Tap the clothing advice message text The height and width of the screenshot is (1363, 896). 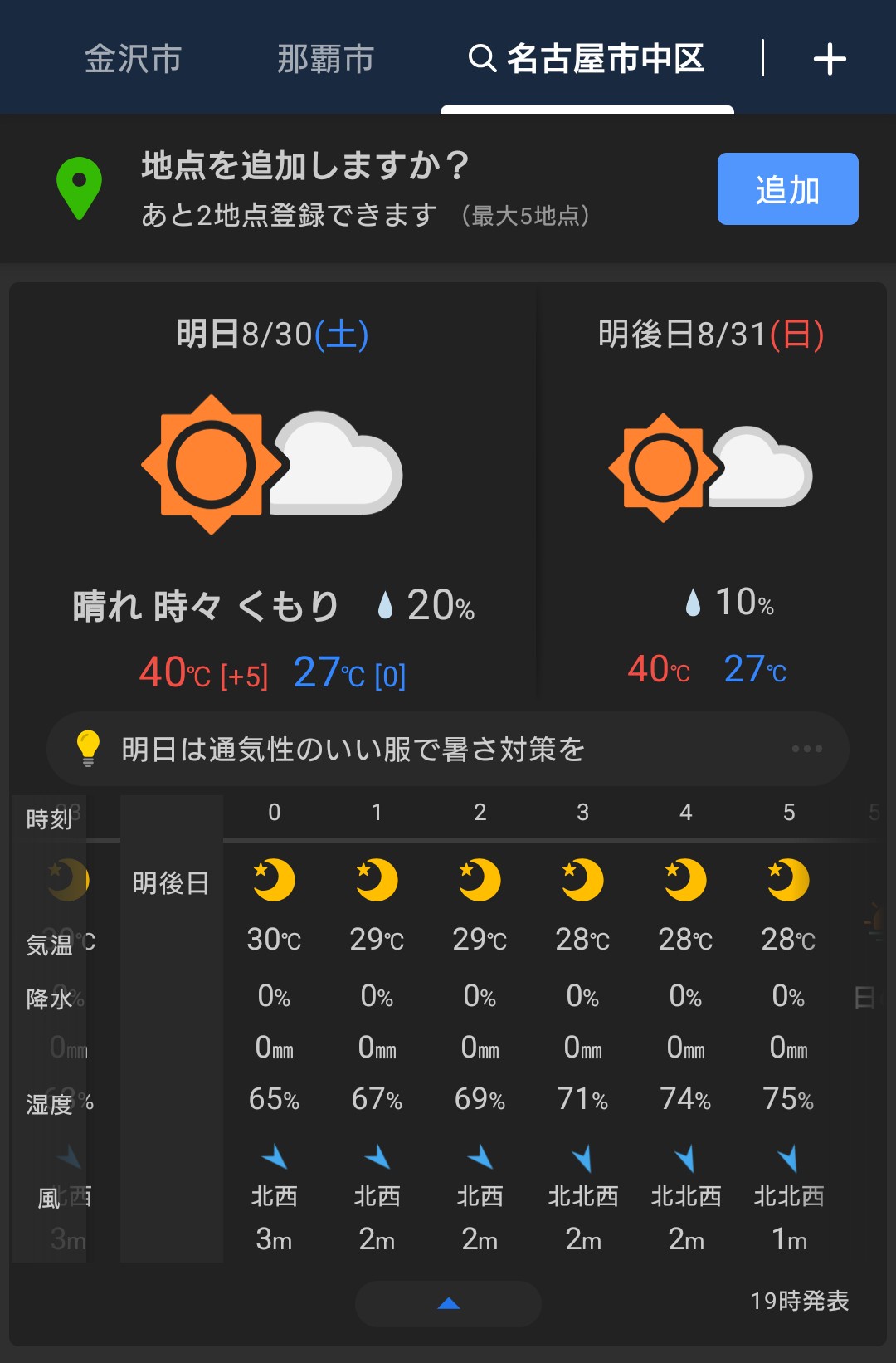(x=353, y=749)
